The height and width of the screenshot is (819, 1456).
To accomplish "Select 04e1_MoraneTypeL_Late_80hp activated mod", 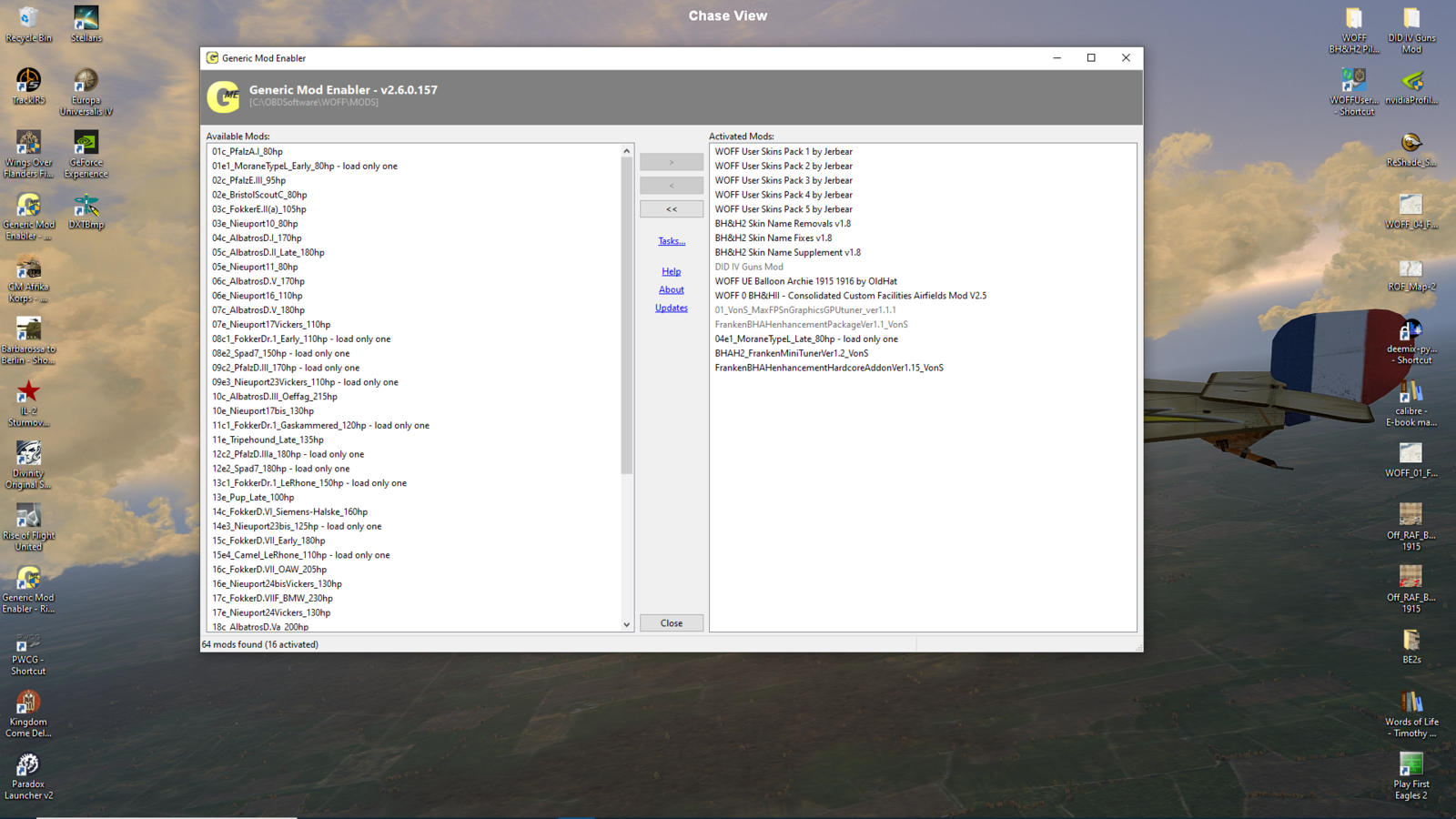I will point(806,339).
